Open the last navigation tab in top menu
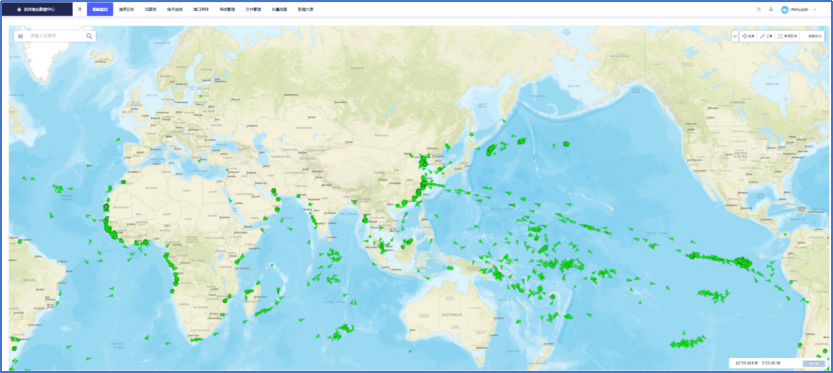 (305, 10)
